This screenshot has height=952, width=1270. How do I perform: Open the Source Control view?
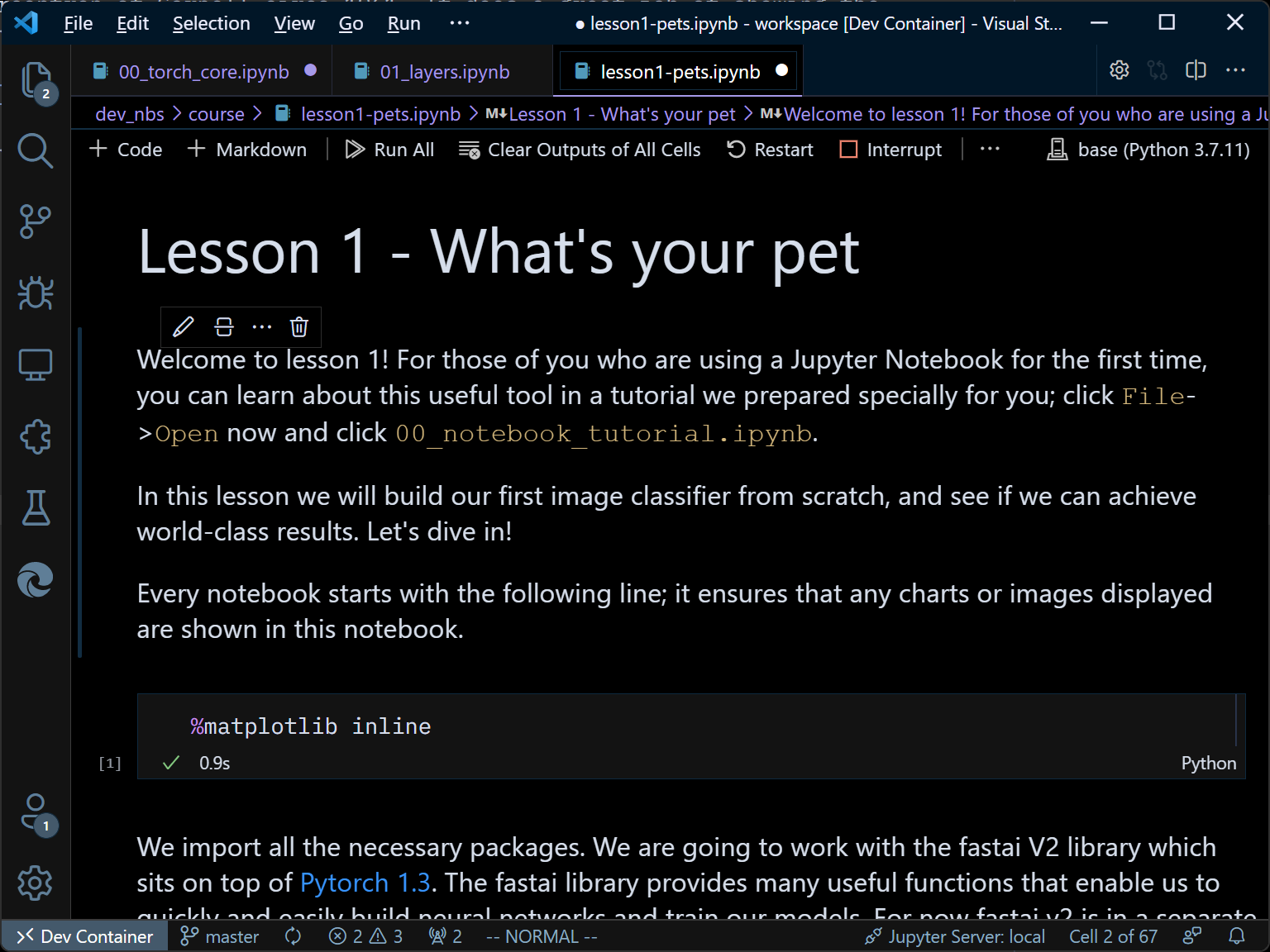pos(35,221)
